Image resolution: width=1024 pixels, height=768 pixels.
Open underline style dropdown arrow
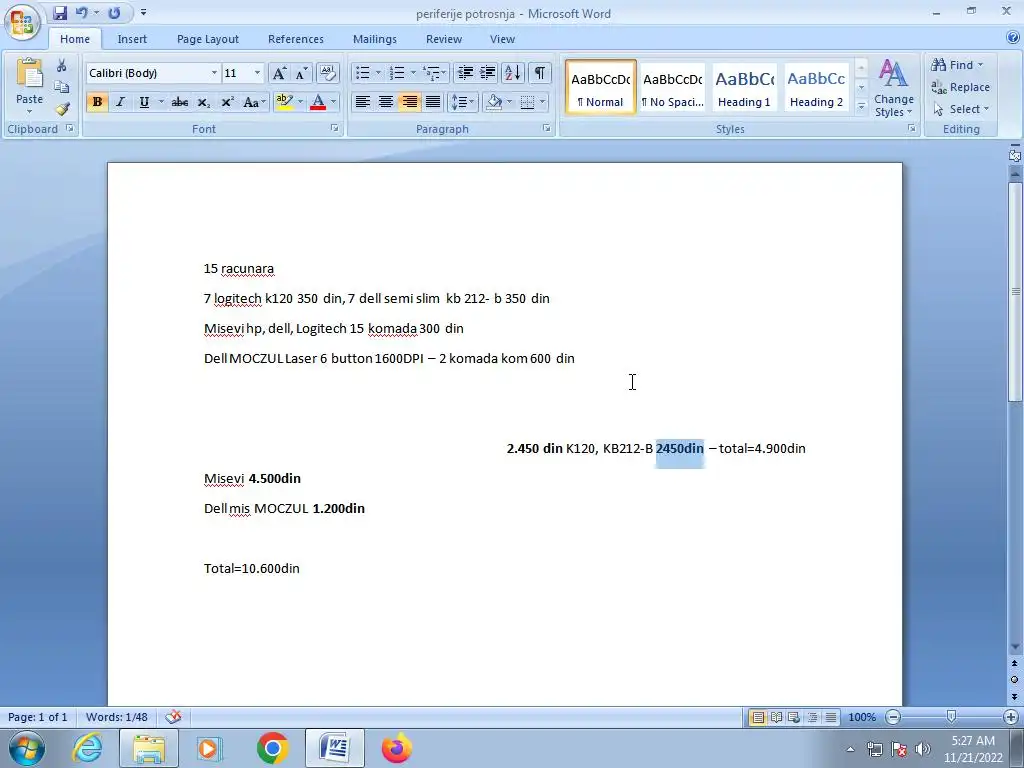(x=161, y=102)
